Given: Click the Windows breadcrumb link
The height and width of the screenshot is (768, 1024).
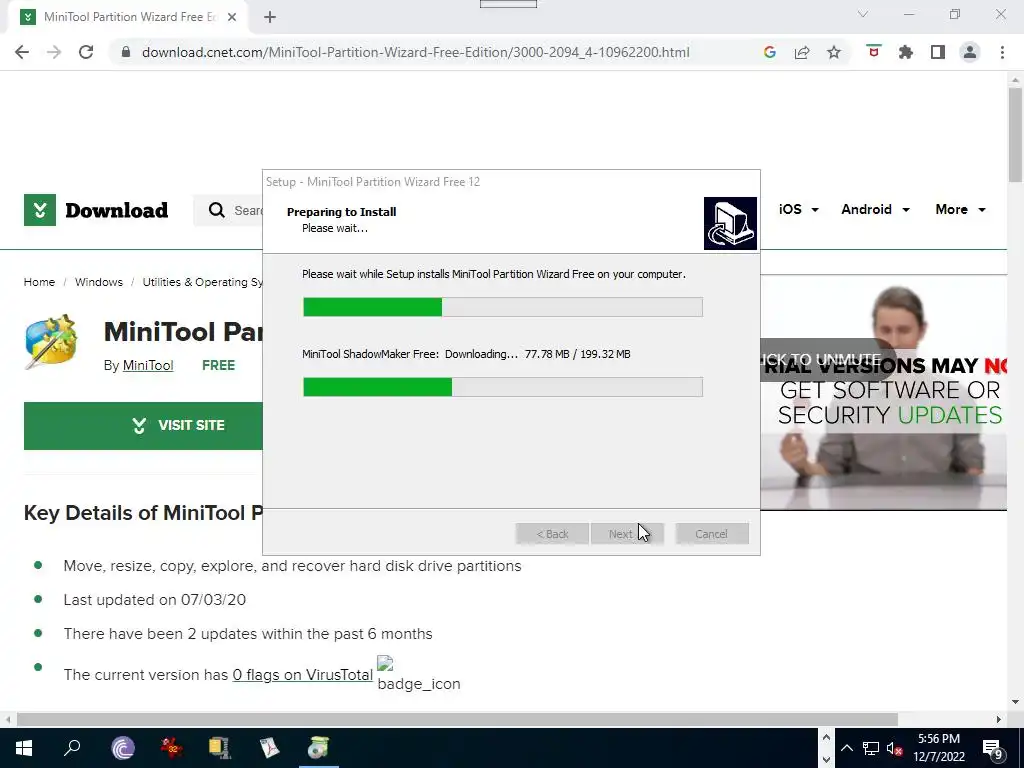Looking at the screenshot, I should (x=99, y=282).
